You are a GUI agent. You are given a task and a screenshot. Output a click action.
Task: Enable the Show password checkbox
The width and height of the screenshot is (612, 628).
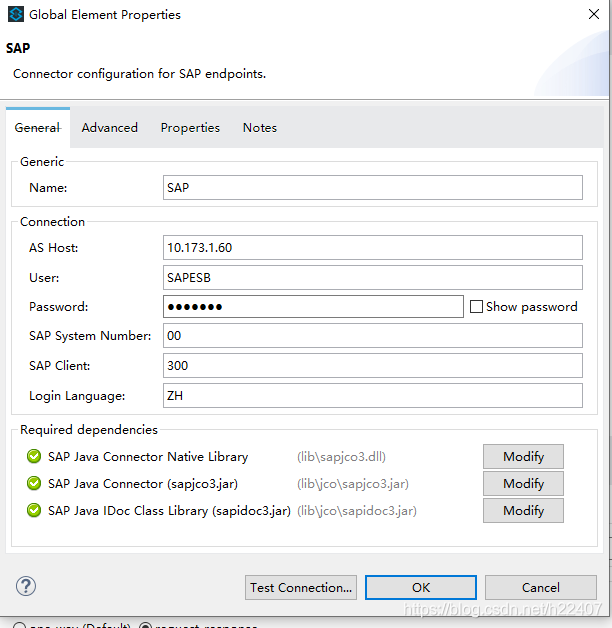pyautogui.click(x=476, y=307)
